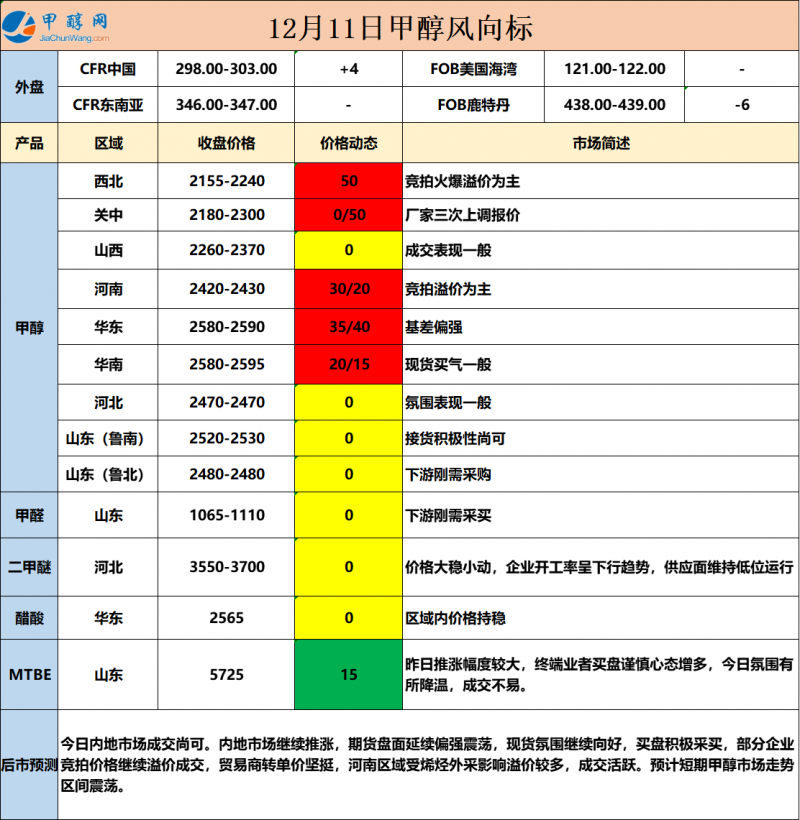Image resolution: width=800 pixels, height=820 pixels.
Task: Click description 基差偏强
Action: (x=433, y=327)
